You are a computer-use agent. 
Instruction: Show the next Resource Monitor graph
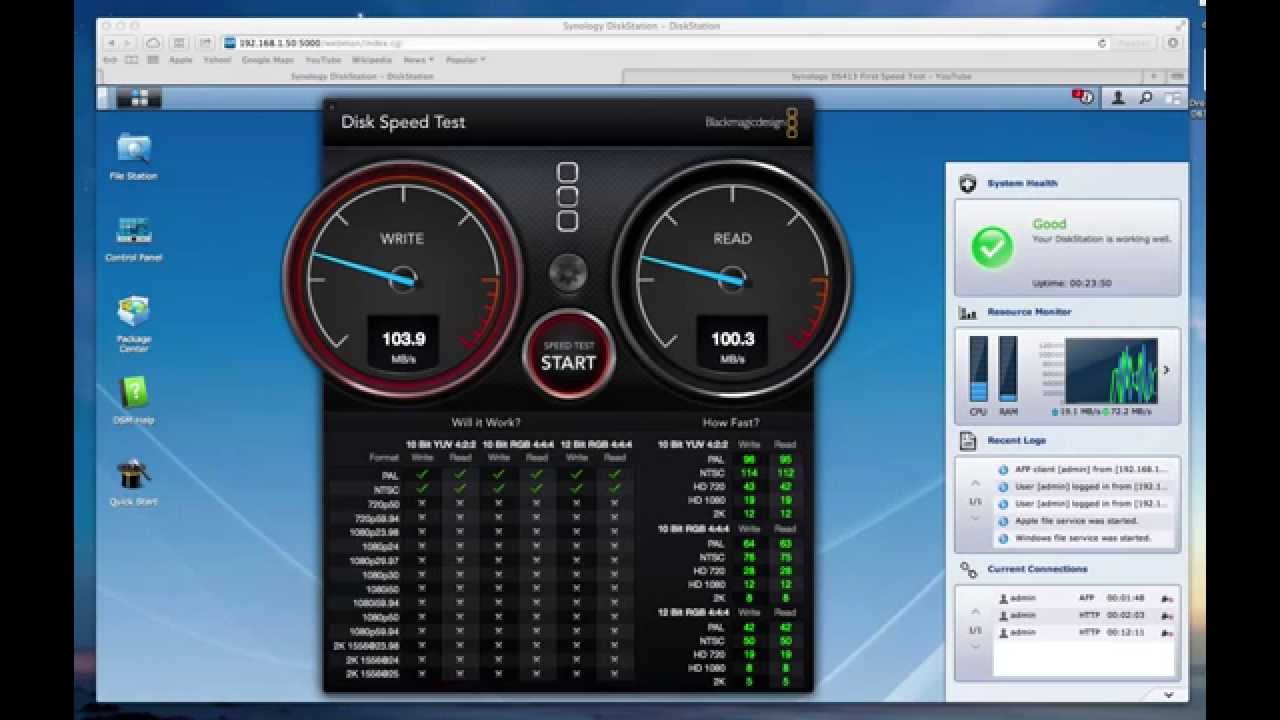click(1166, 370)
